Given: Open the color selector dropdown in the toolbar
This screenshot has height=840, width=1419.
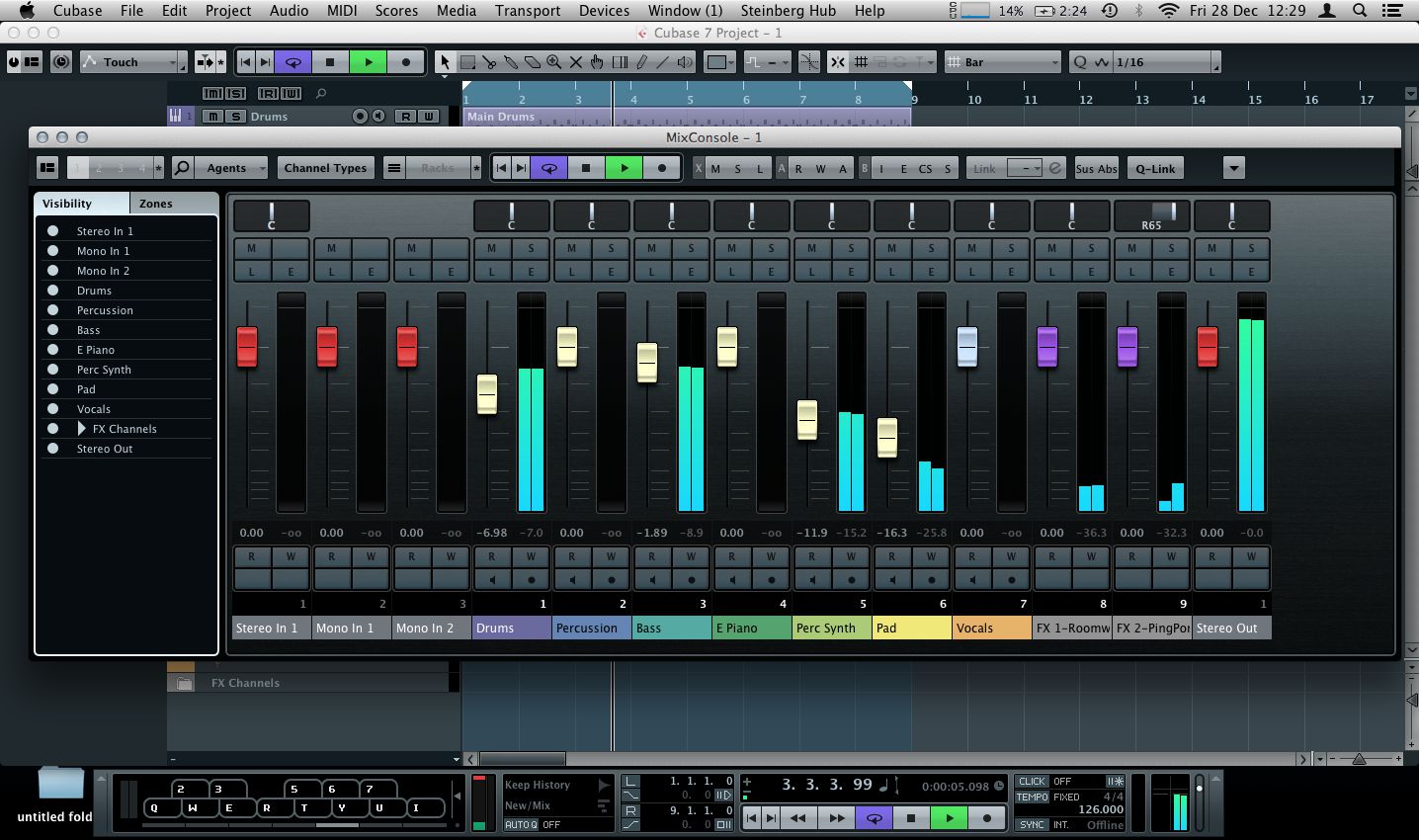Looking at the screenshot, I should [719, 62].
